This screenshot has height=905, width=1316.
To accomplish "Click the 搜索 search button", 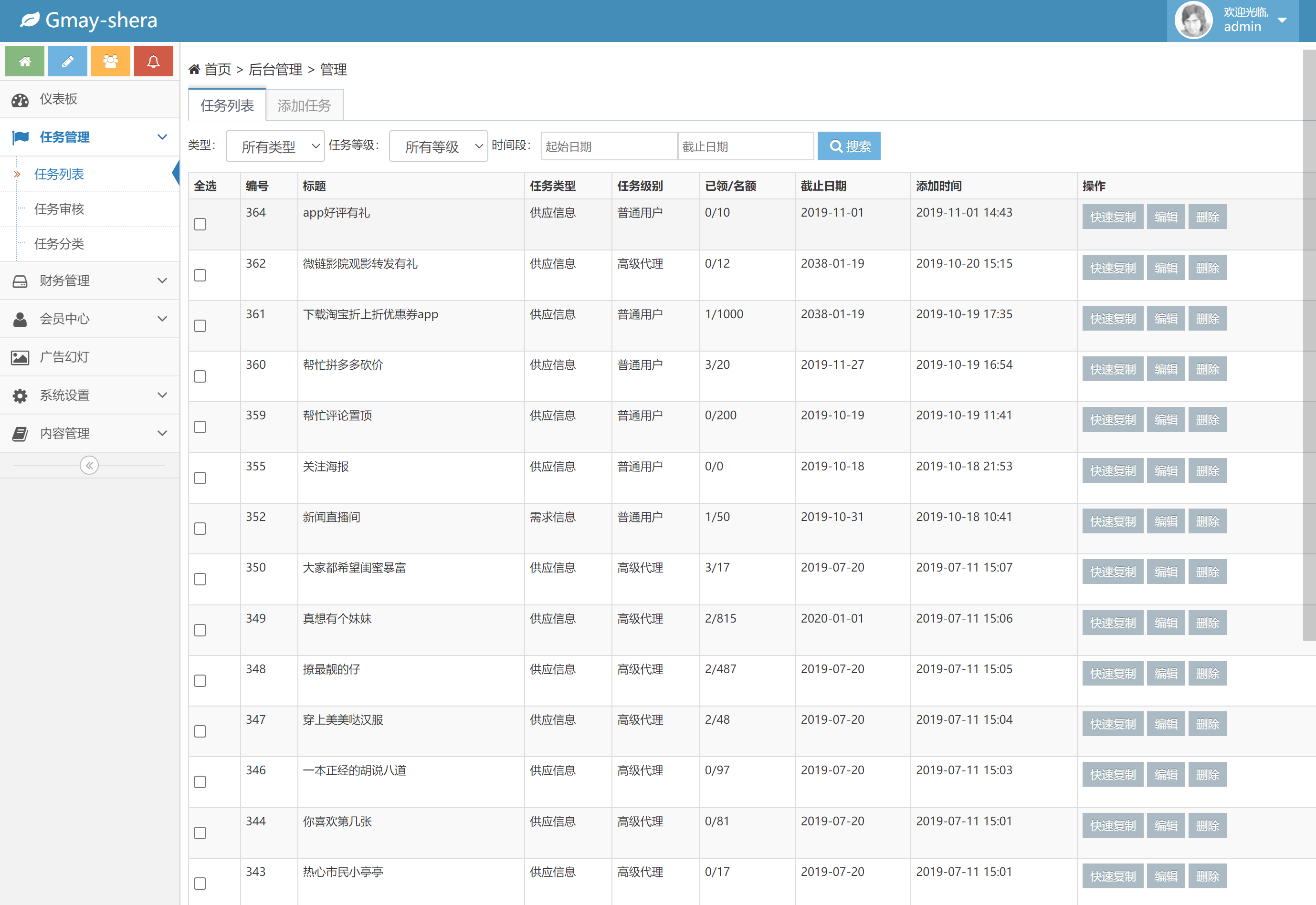I will [849, 146].
